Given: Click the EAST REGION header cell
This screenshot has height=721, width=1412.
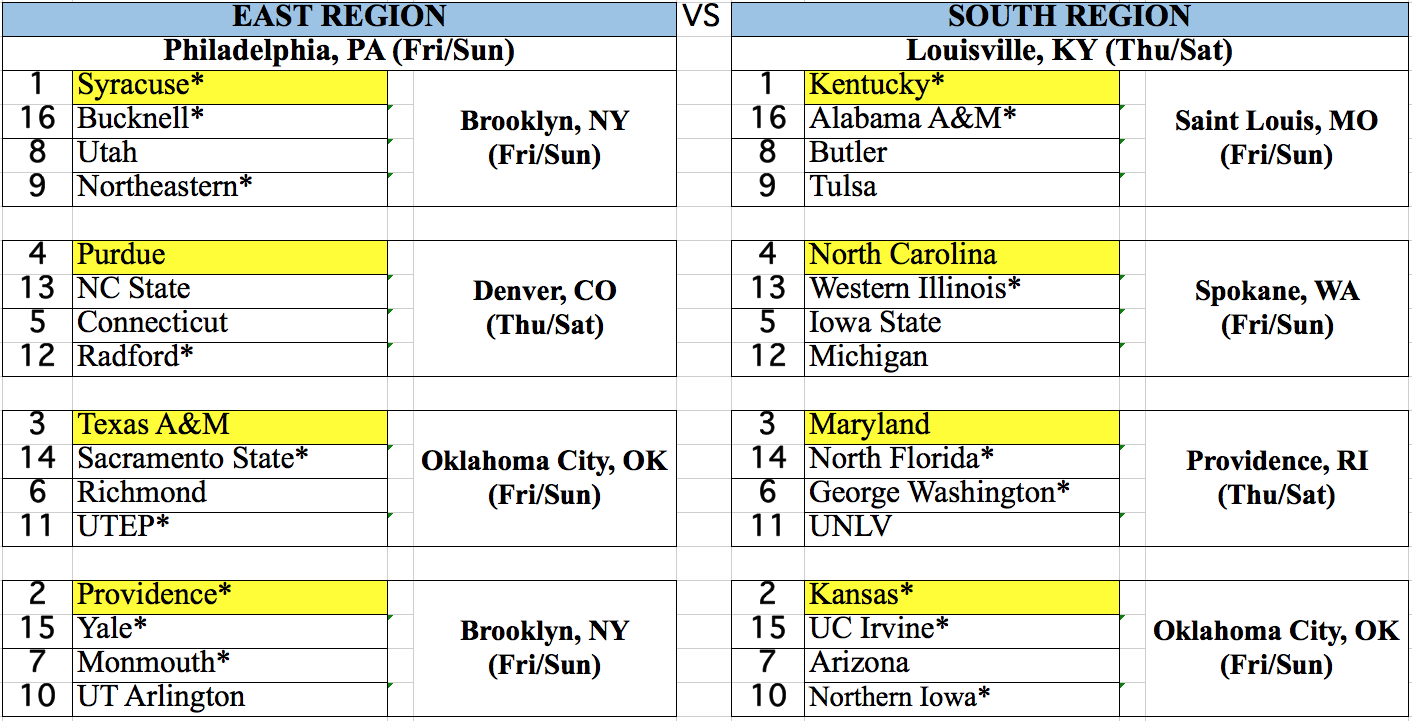Looking at the screenshot, I should tap(340, 18).
